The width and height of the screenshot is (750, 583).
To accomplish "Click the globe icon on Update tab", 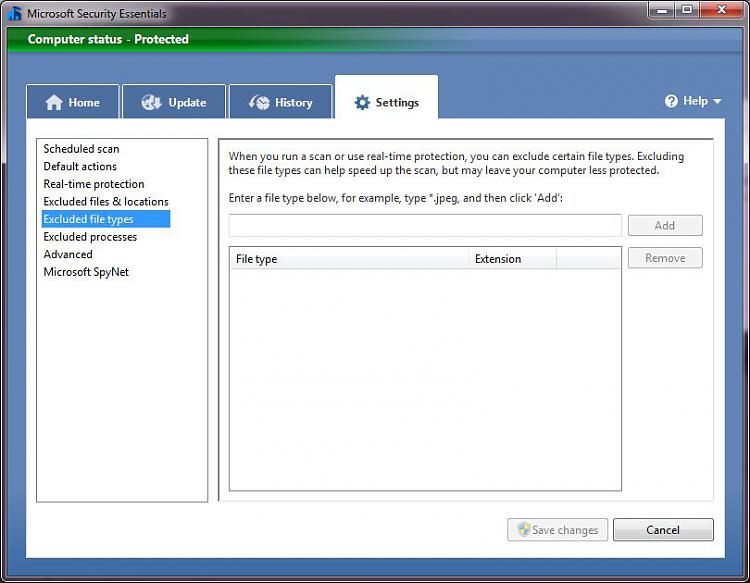I will pos(151,102).
